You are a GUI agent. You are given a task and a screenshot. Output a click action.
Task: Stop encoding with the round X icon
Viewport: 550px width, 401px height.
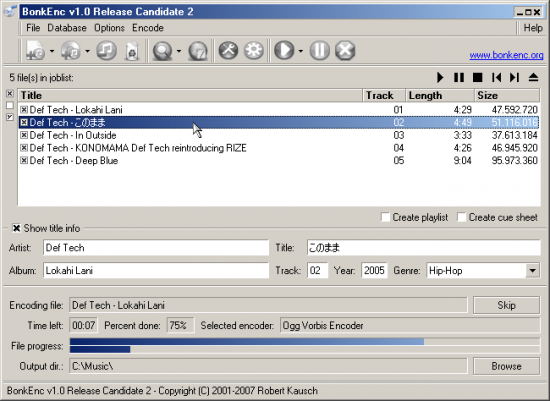[x=345, y=51]
